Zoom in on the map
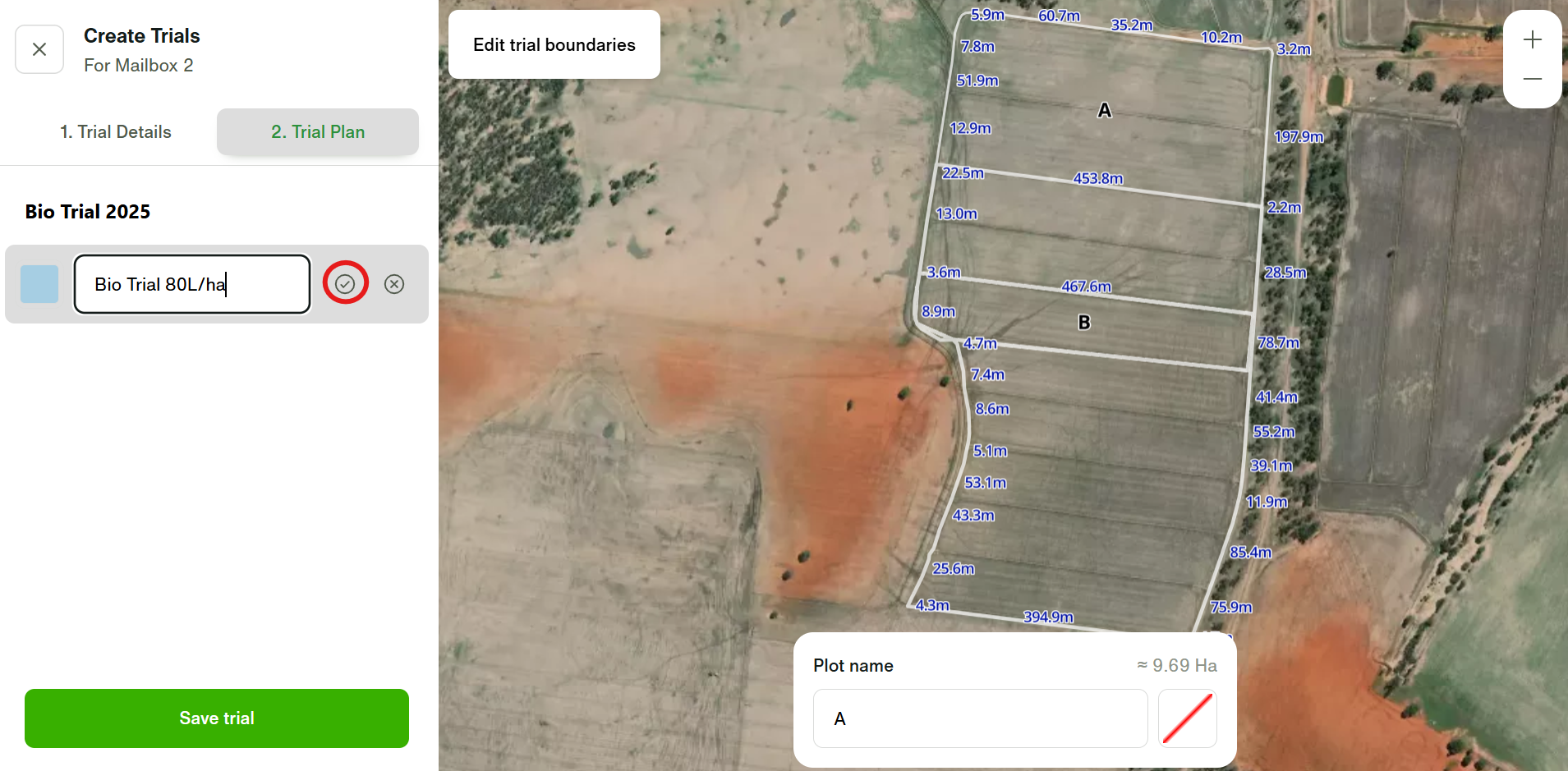 [x=1532, y=40]
